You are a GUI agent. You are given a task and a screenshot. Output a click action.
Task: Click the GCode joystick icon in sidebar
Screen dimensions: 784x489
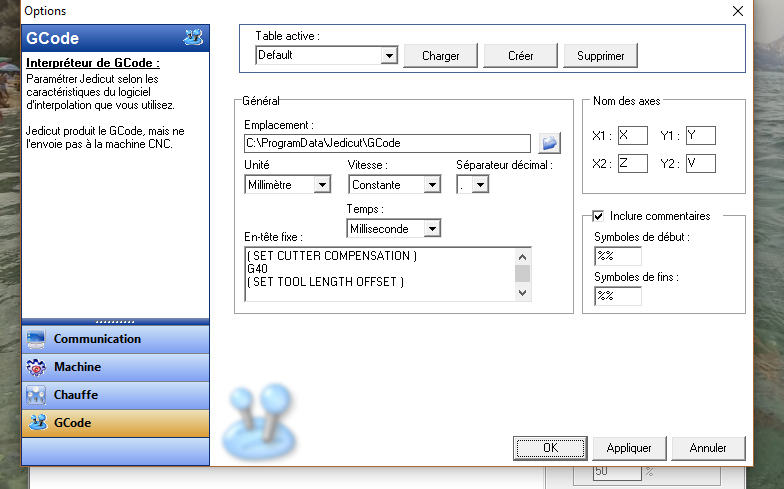point(36,423)
